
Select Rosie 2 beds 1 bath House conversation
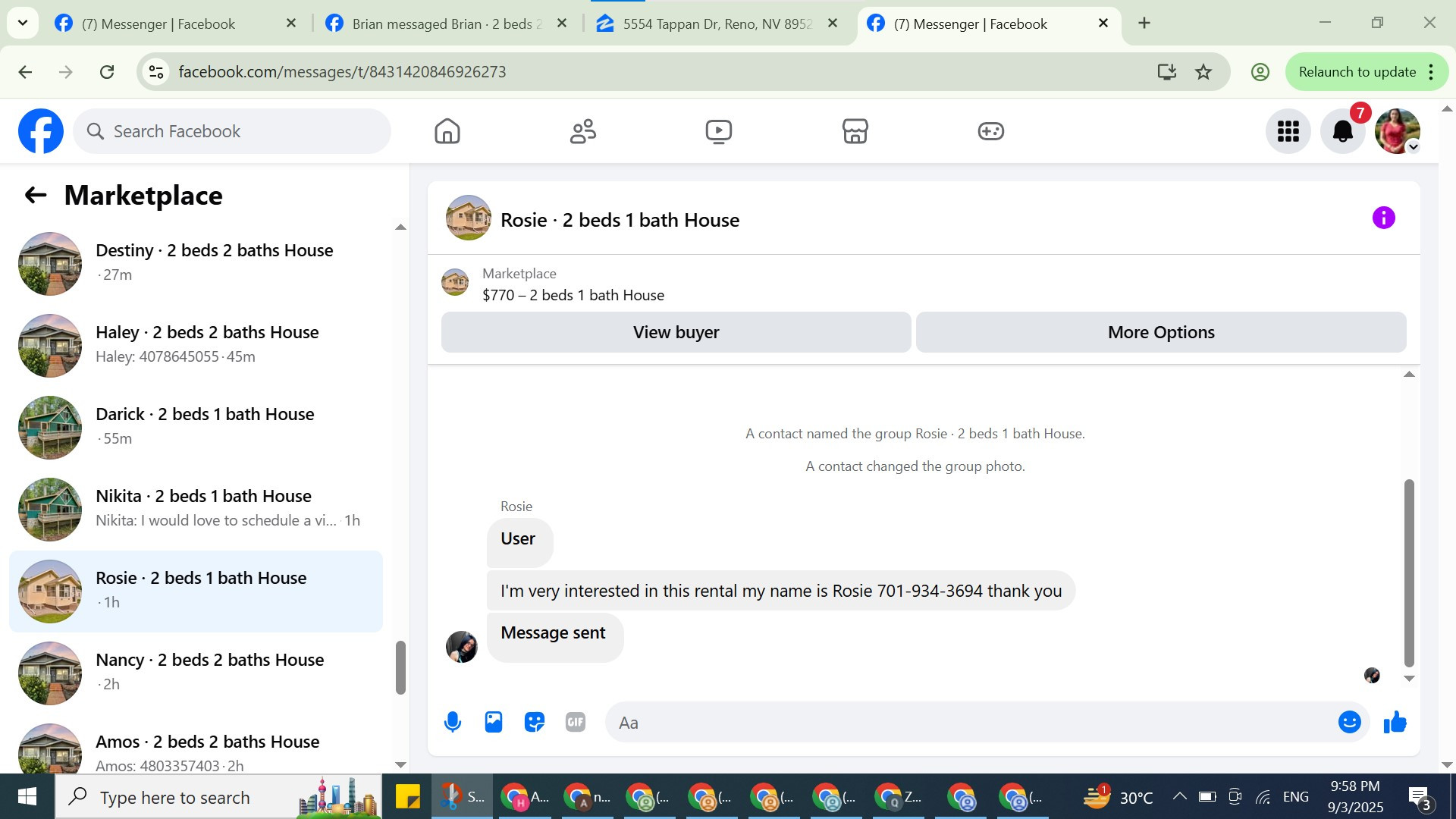pos(196,591)
